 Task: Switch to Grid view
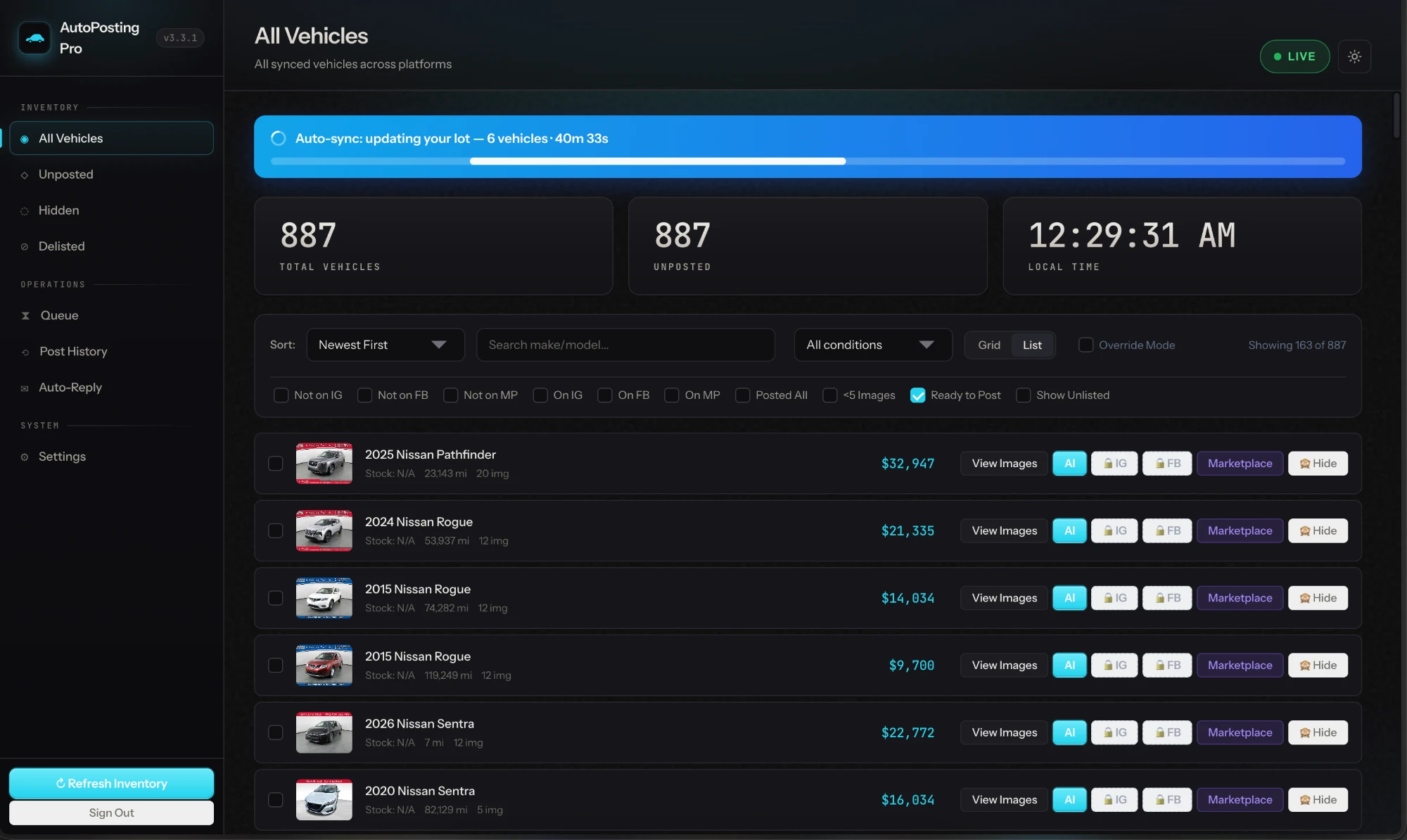[988, 345]
